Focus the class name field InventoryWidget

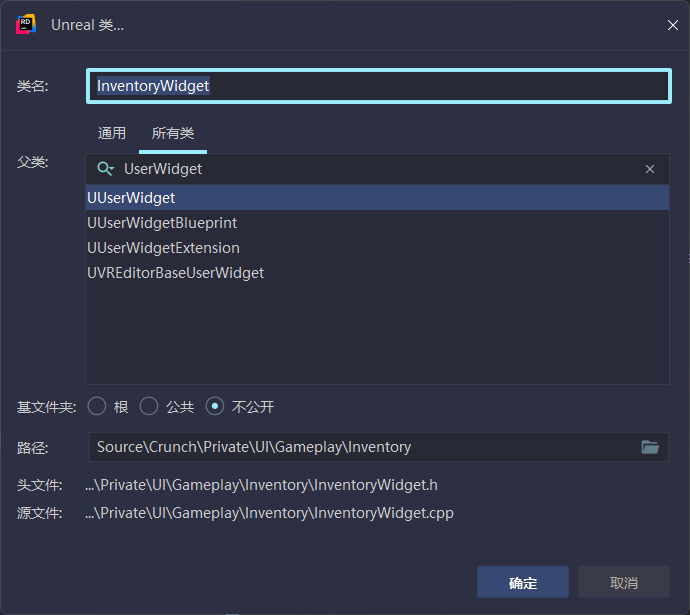click(x=379, y=86)
